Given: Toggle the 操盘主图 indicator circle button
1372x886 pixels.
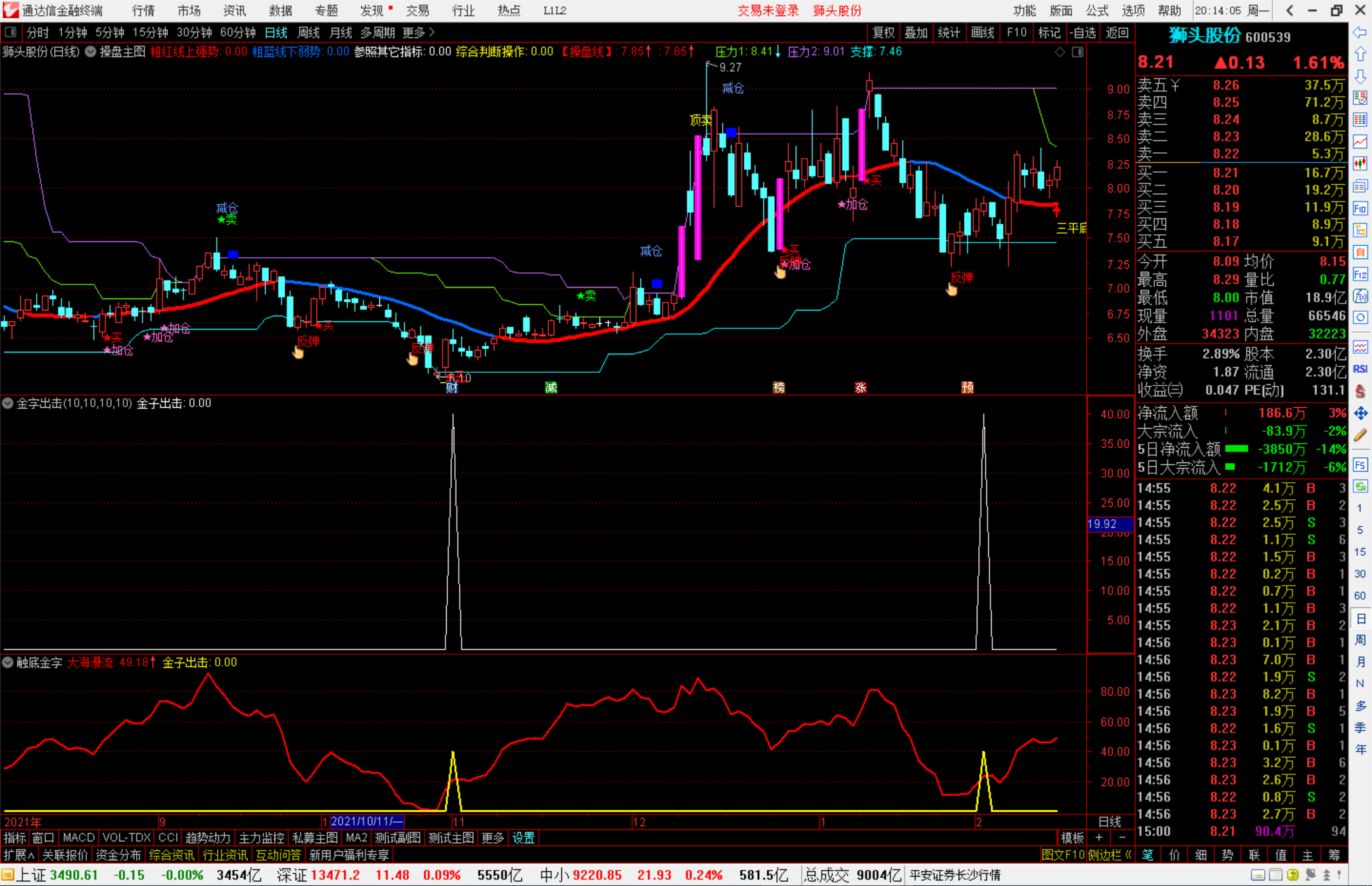Looking at the screenshot, I should coord(90,51).
